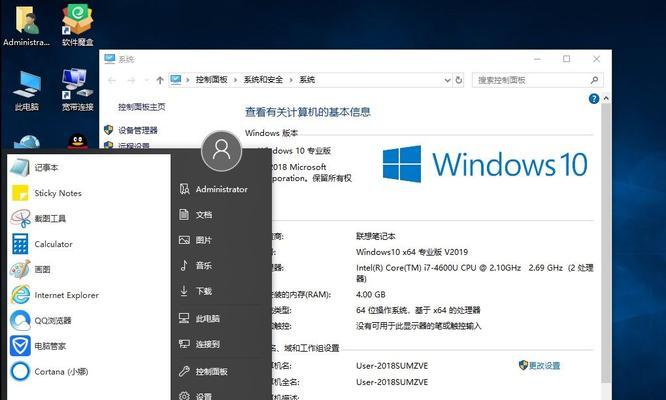Select the Windows10 x64 专业版 V2019 text
The image size is (666, 400).
tap(412, 252)
